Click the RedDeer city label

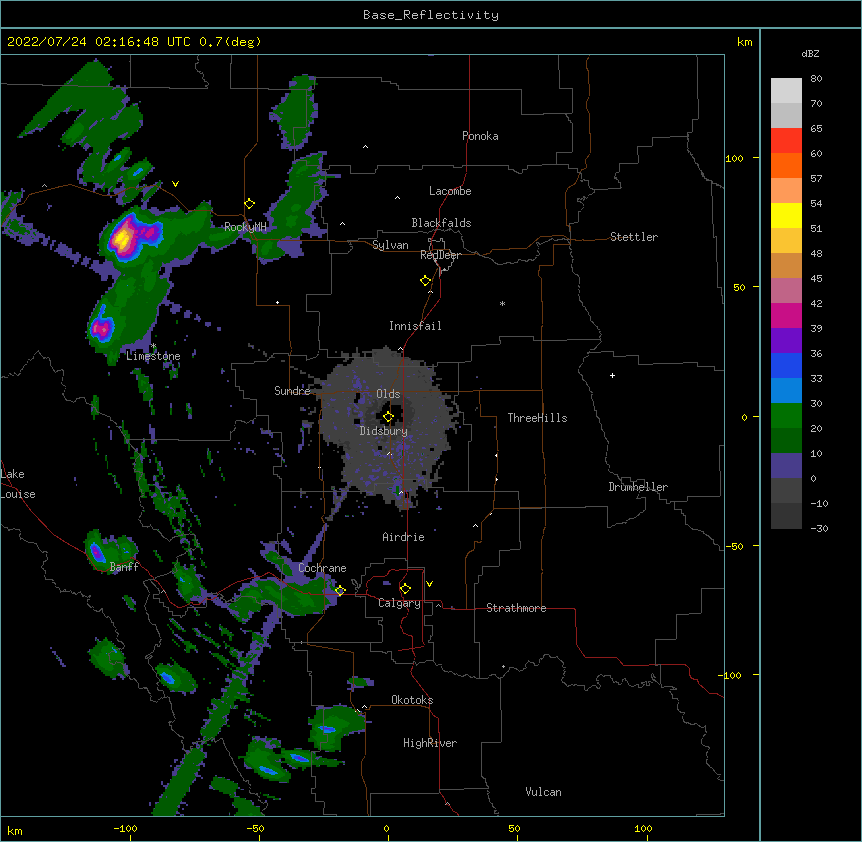click(x=440, y=255)
